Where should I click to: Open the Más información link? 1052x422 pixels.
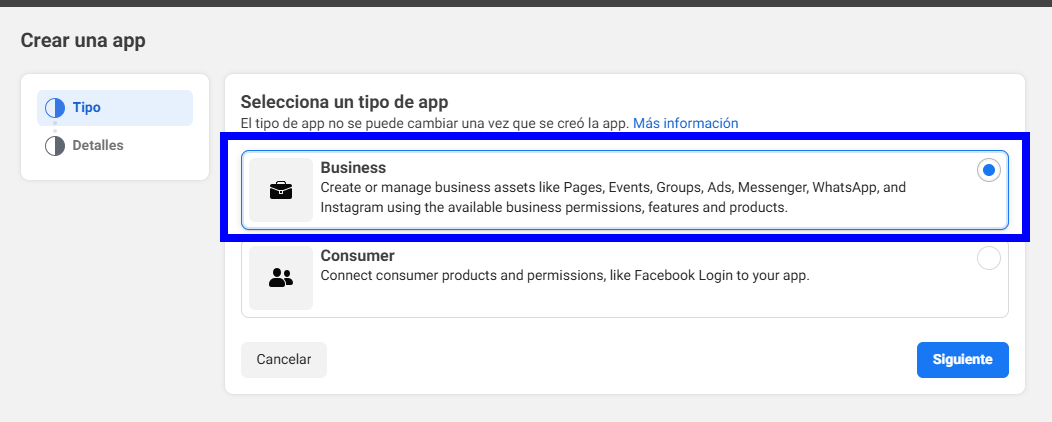(x=685, y=124)
